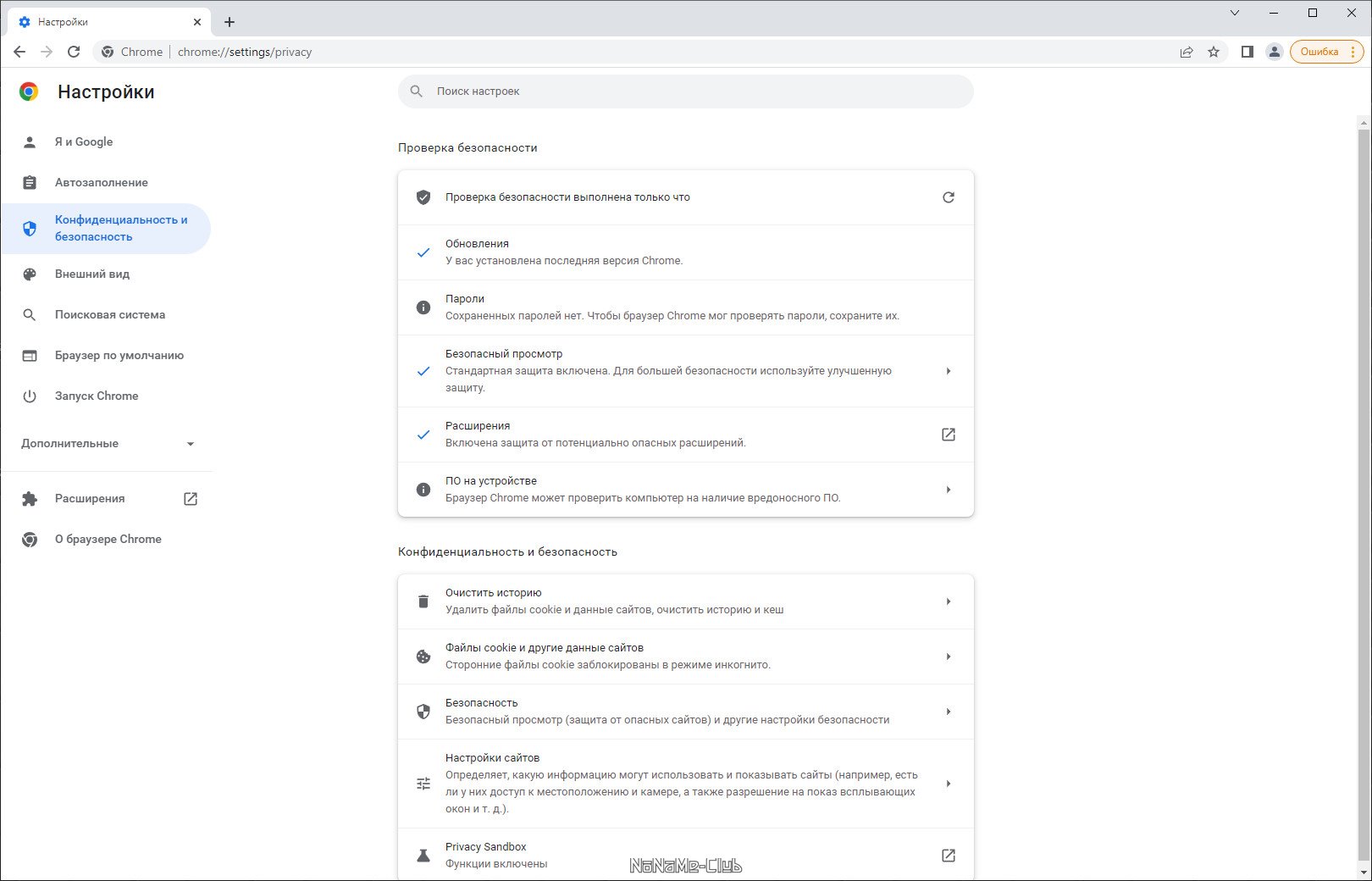Click the Ошибка error button

(1319, 52)
